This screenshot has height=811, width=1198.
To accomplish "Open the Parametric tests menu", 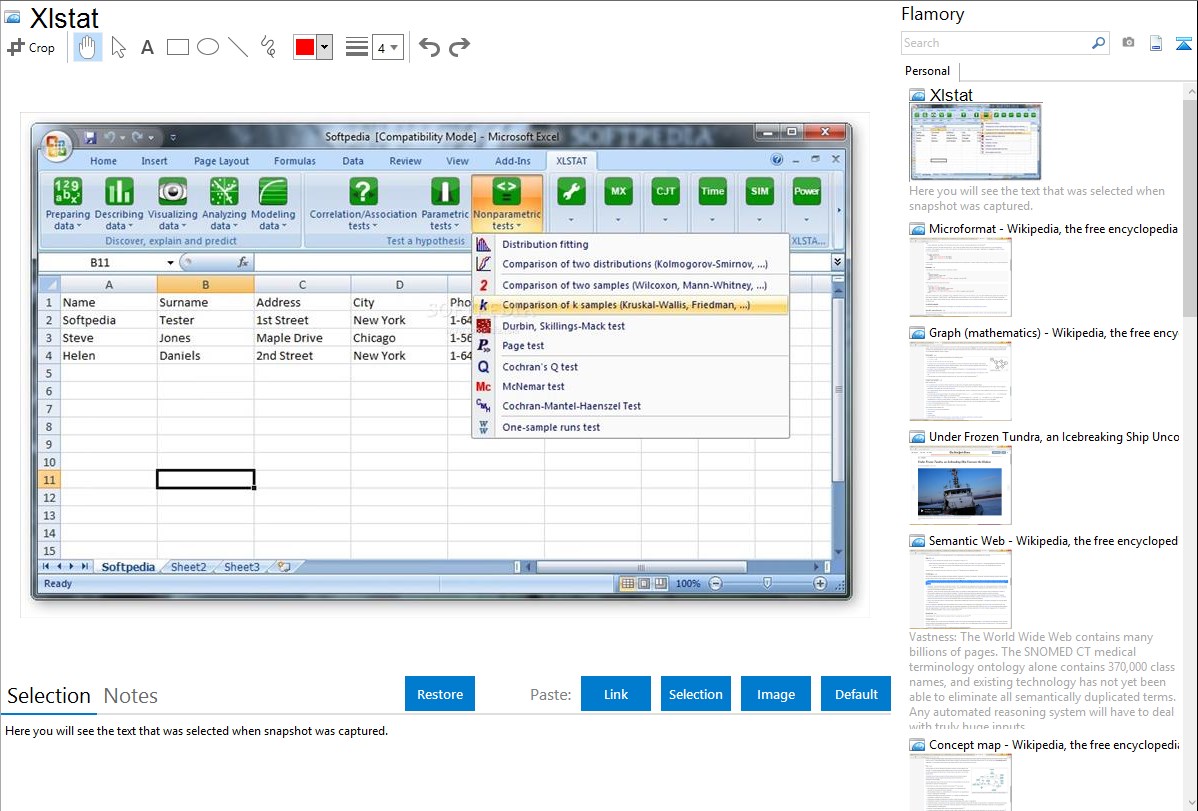I will (x=445, y=203).
